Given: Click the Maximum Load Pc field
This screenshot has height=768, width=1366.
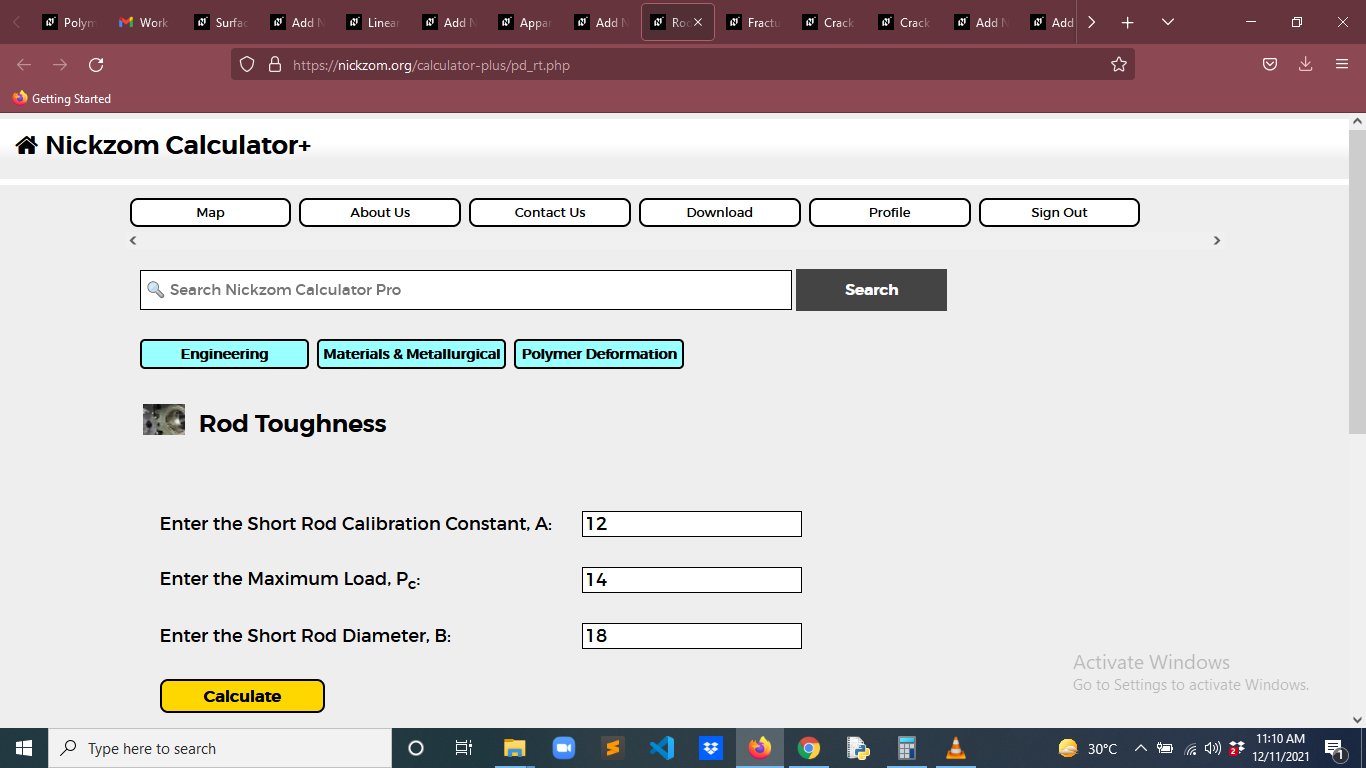Looking at the screenshot, I should click(x=692, y=580).
